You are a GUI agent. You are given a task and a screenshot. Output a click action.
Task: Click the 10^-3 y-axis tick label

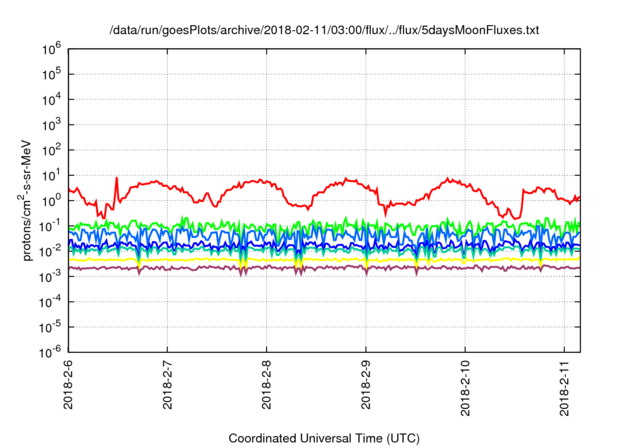(50, 277)
